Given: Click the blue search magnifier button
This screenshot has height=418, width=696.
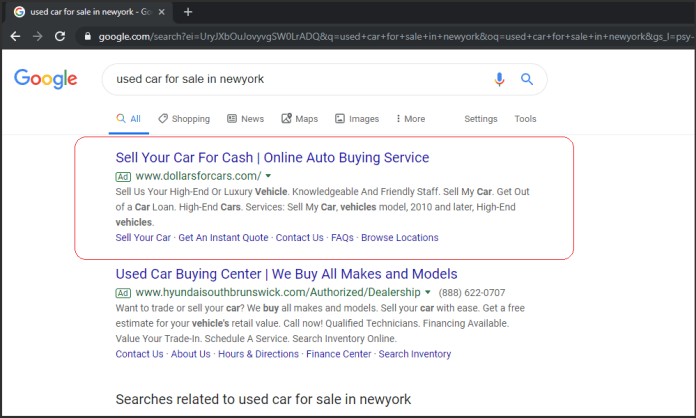Looking at the screenshot, I should (x=527, y=79).
